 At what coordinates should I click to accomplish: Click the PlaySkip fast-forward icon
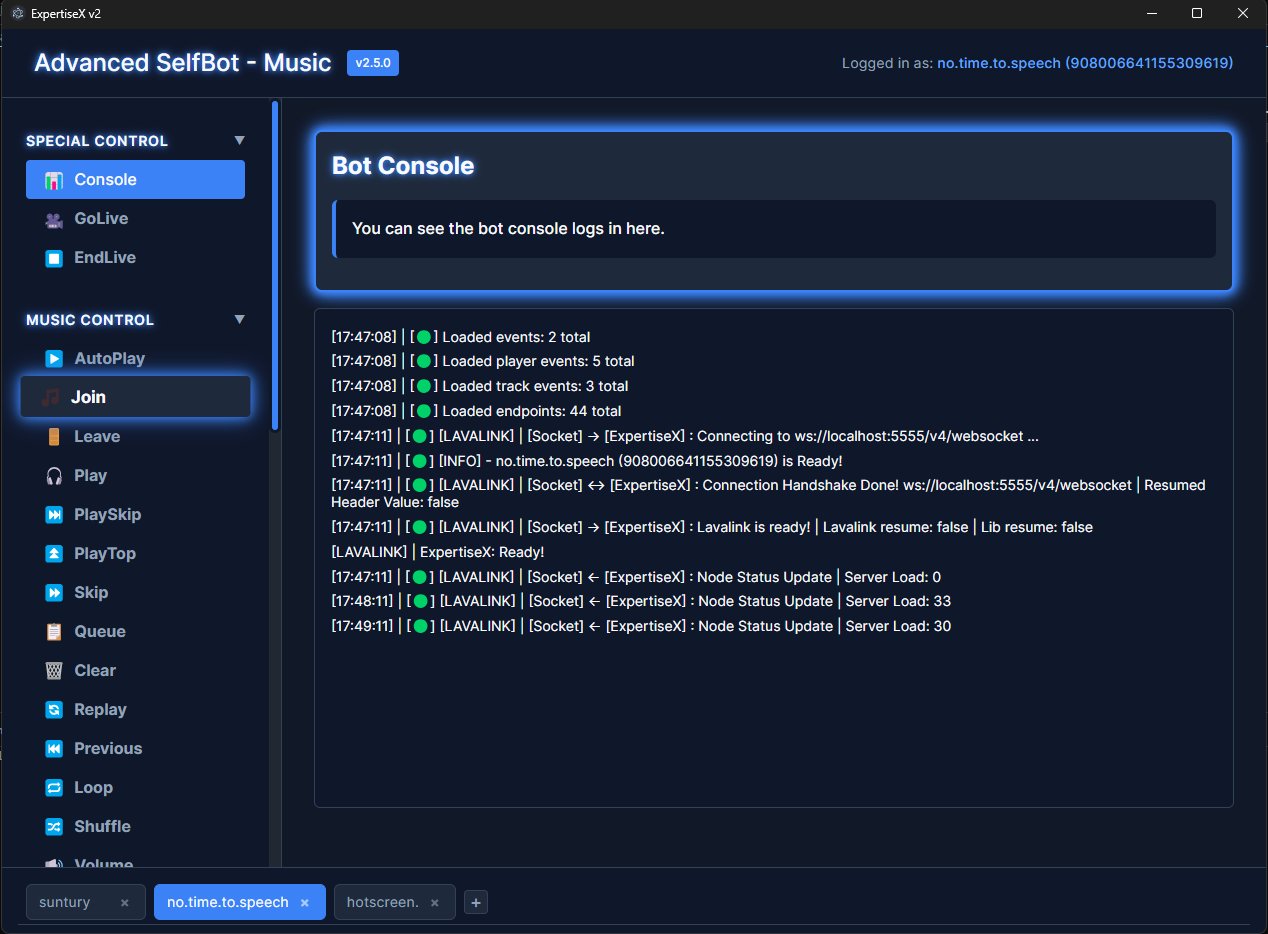pos(54,515)
